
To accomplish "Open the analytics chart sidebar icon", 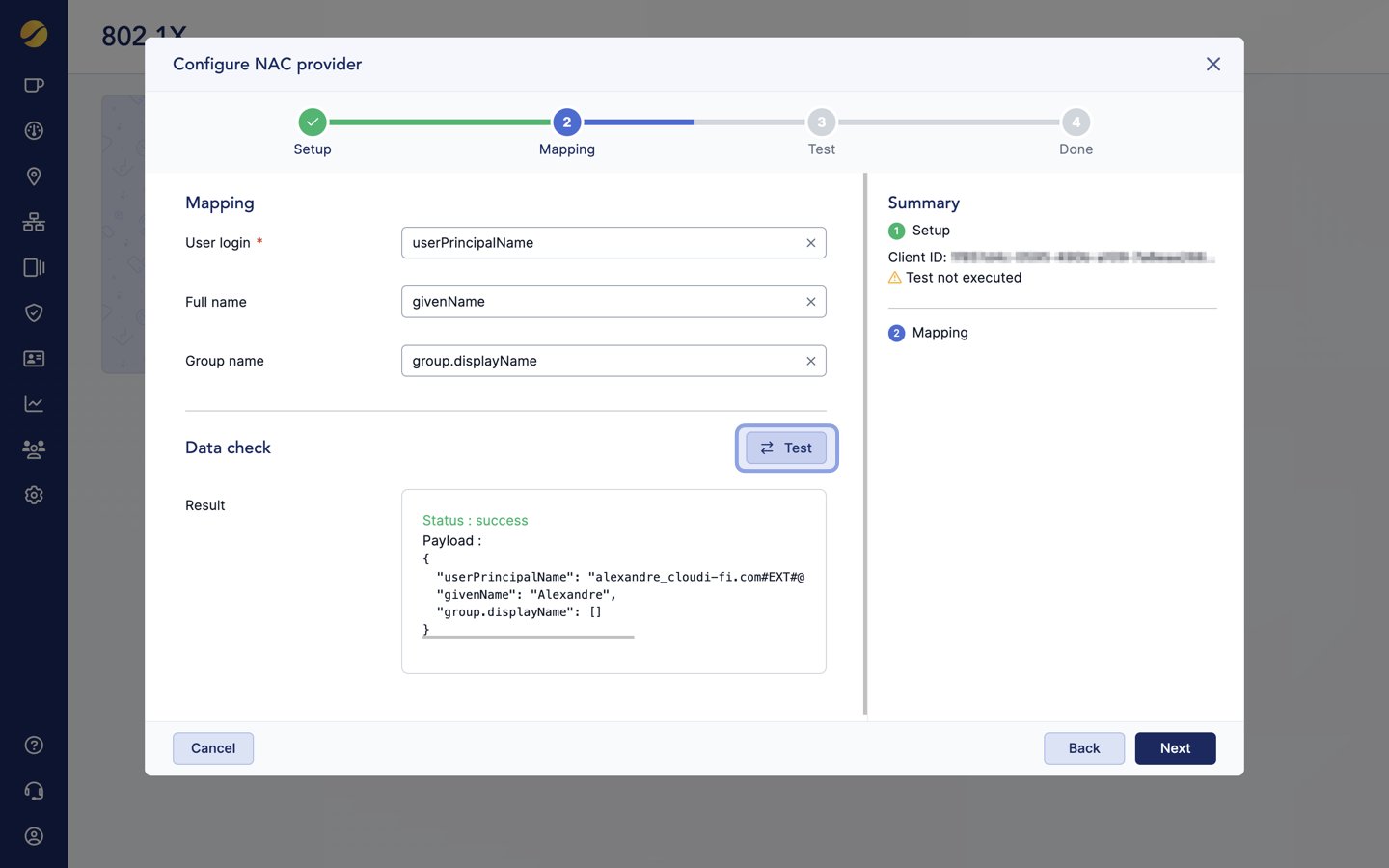I will 34,404.
